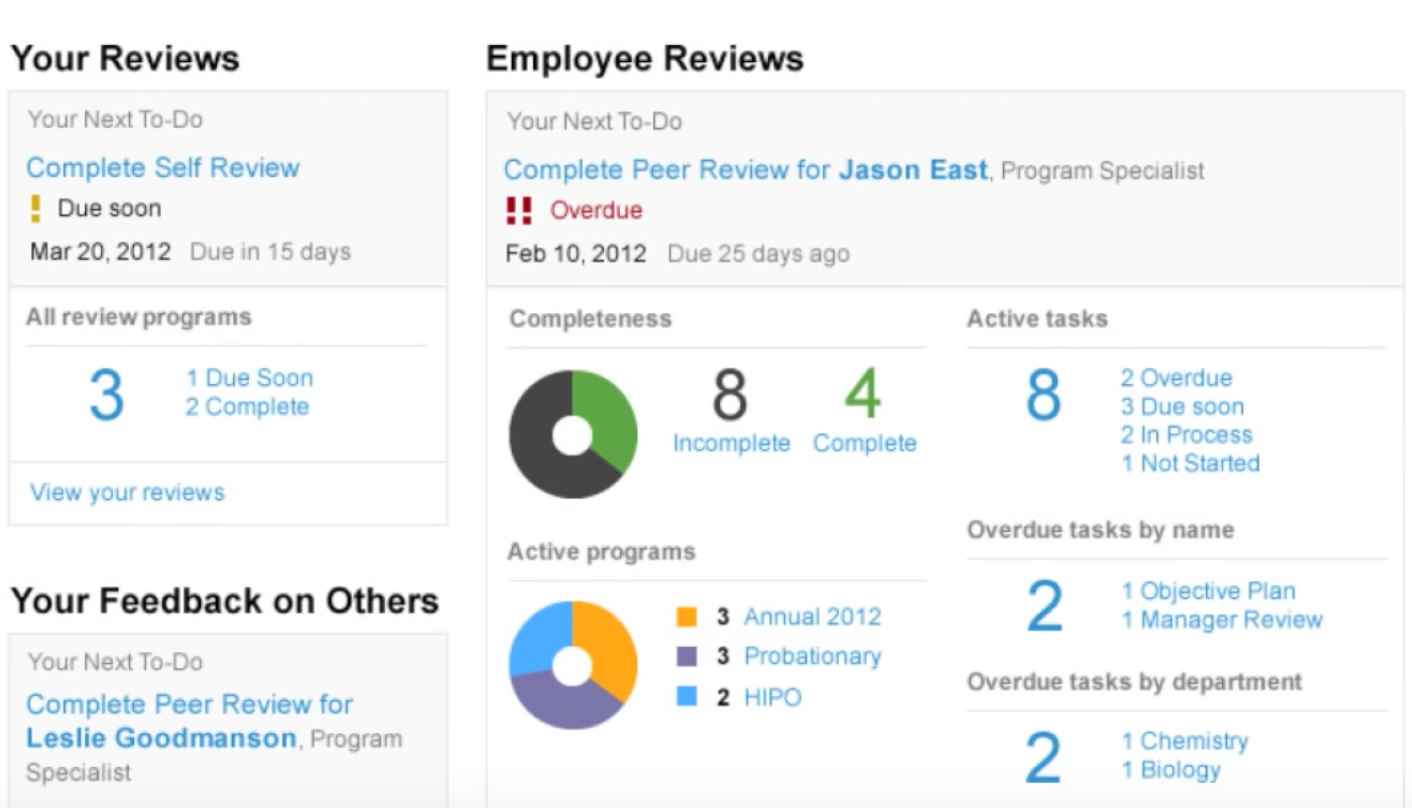Click the Your Feedback on Others heading

[x=225, y=600]
